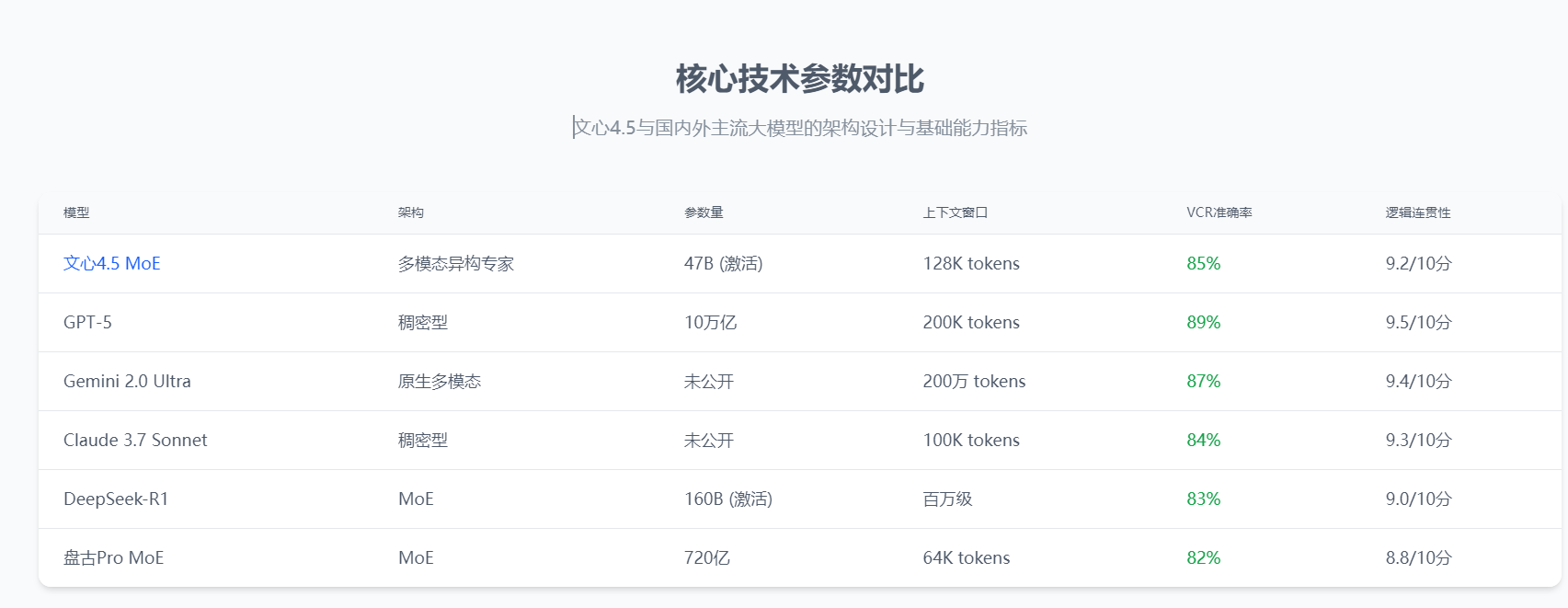This screenshot has height=608, width=1568.
Task: Click 未公开 in the Claude row
Action: [709, 440]
